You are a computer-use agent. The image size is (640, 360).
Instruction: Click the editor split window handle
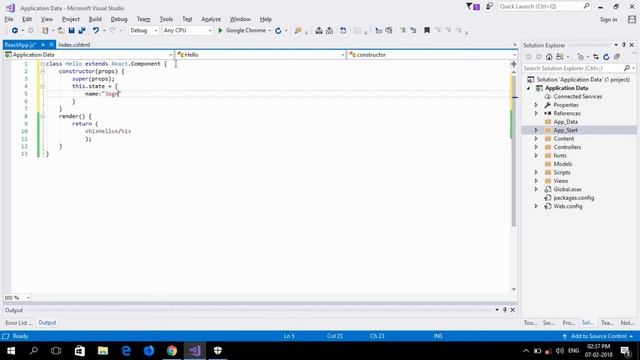[x=513, y=64]
